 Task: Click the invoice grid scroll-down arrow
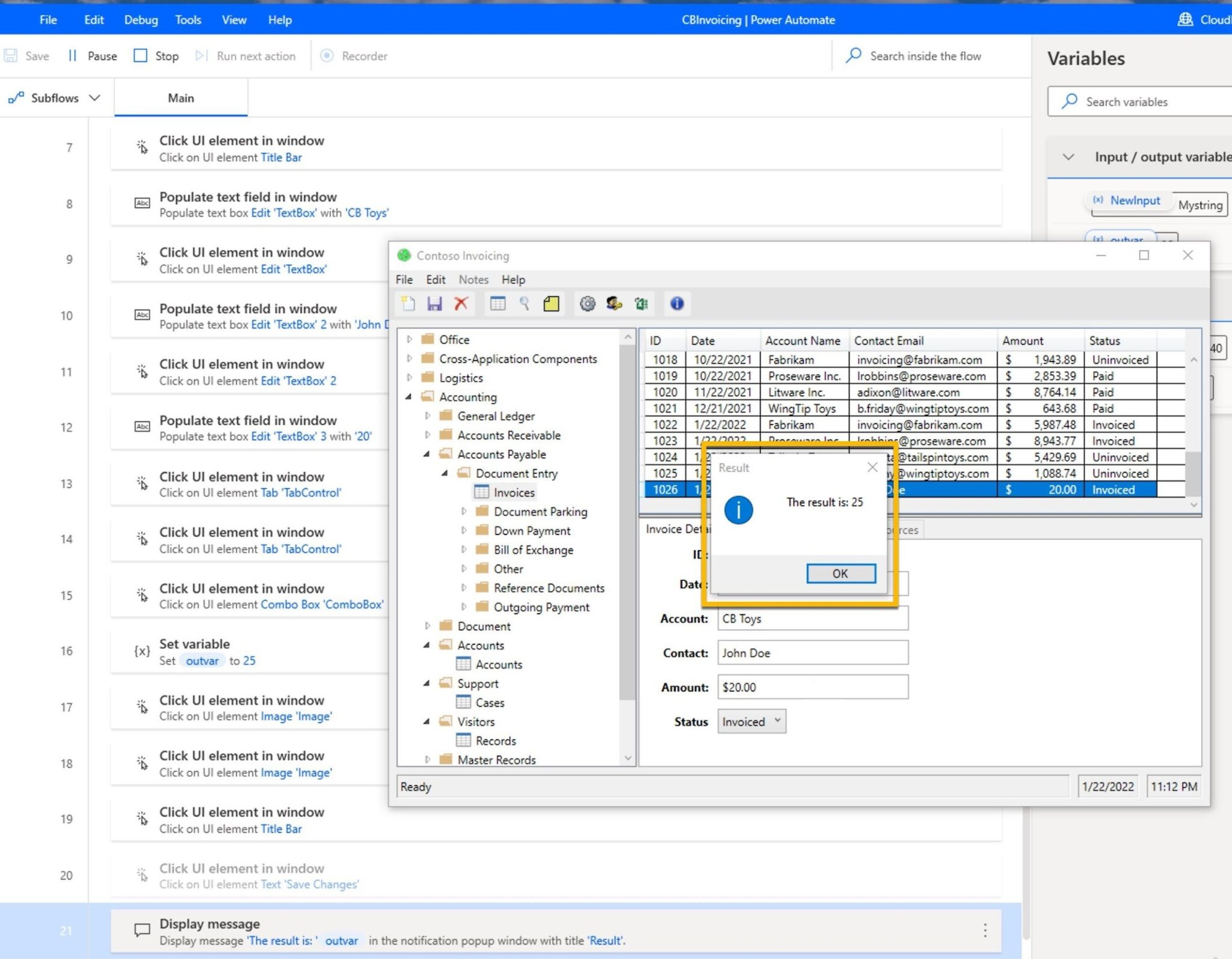1193,505
